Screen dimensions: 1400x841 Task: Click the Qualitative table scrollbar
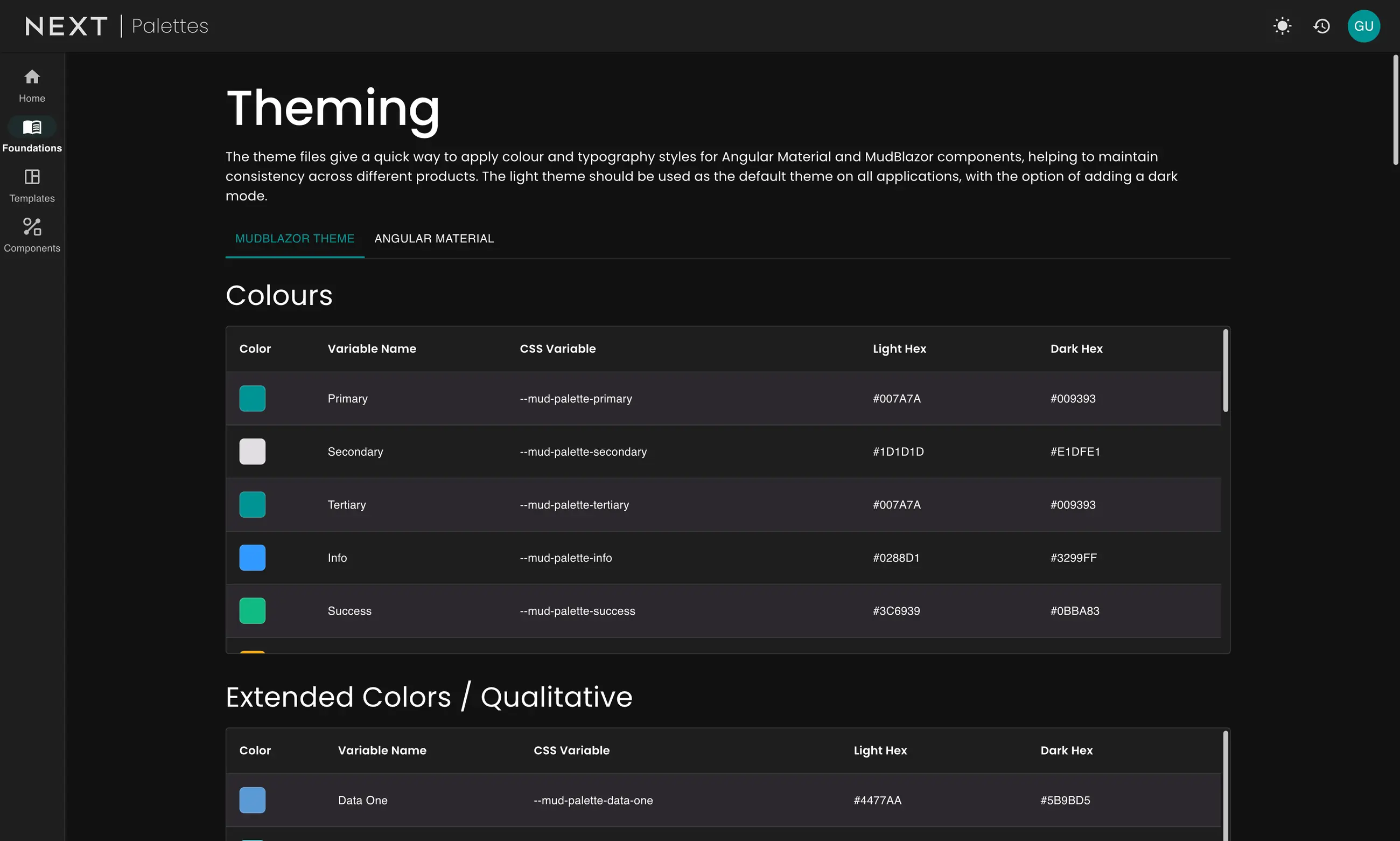1226,786
